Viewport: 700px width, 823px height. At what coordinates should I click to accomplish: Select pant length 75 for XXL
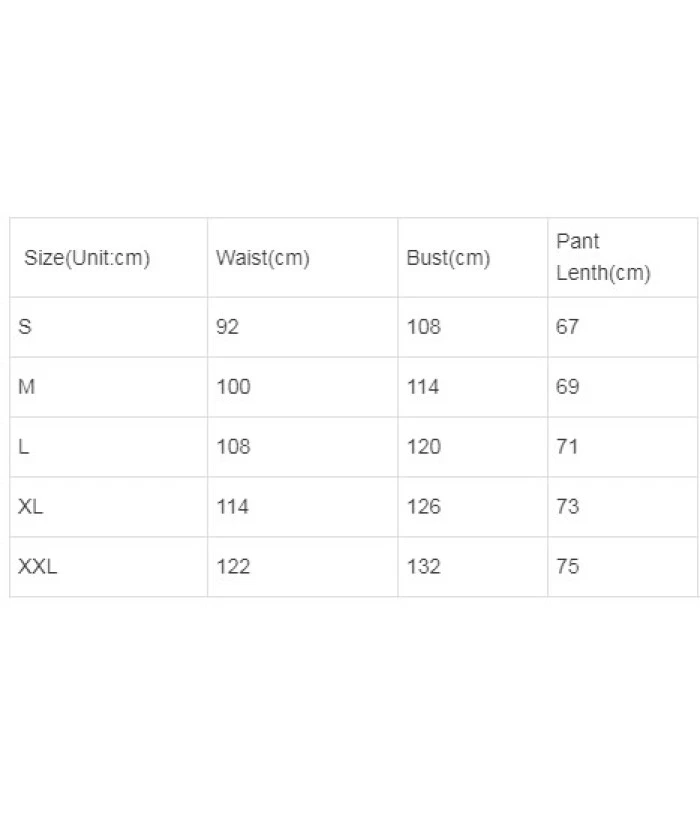pyautogui.click(x=567, y=567)
